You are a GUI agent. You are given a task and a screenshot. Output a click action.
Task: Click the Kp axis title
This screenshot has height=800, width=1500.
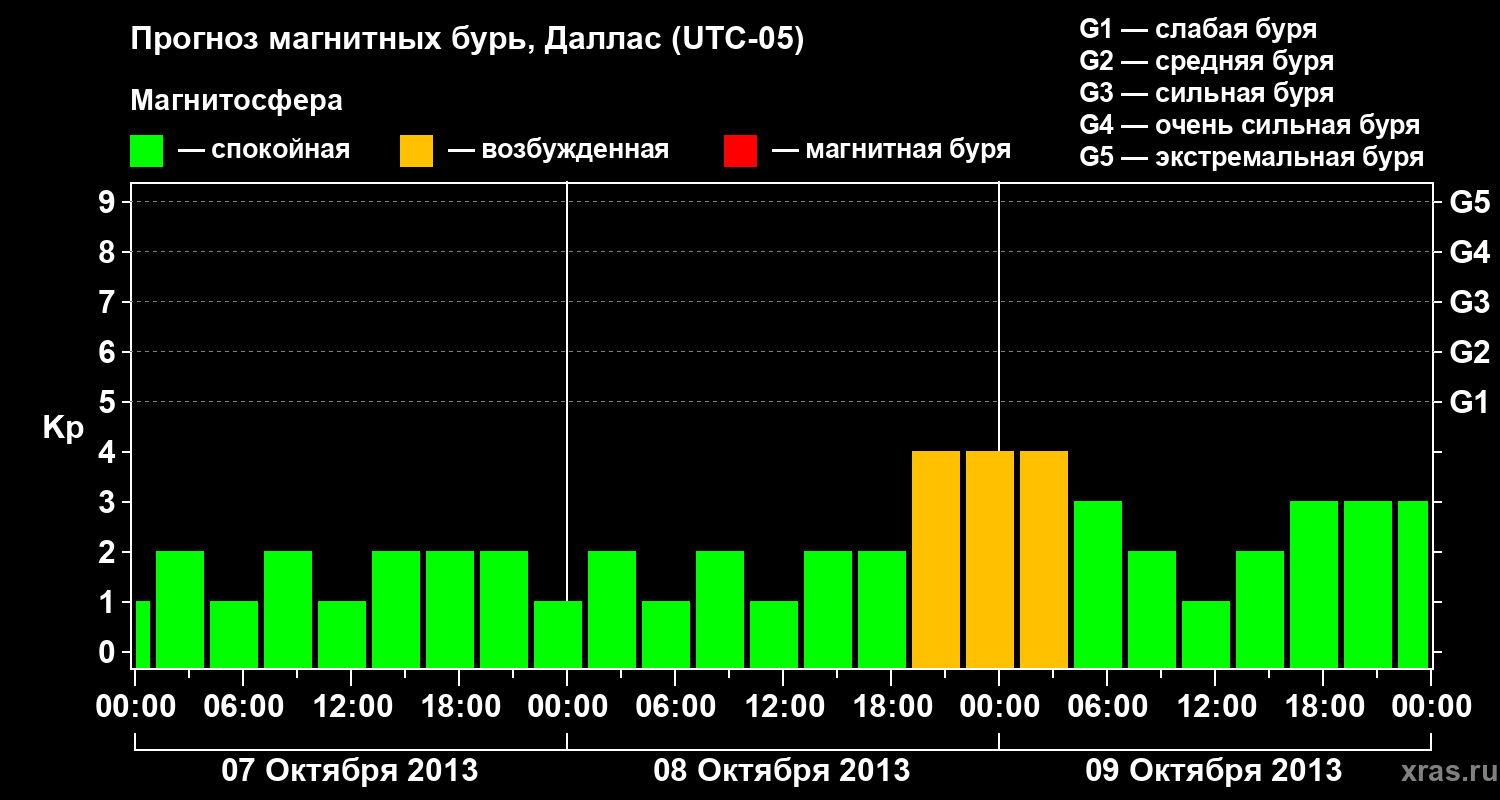[63, 428]
